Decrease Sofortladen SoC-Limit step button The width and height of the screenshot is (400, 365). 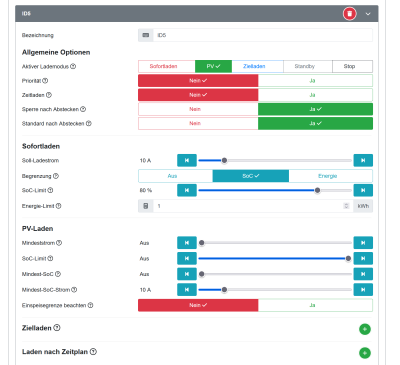coord(187,190)
